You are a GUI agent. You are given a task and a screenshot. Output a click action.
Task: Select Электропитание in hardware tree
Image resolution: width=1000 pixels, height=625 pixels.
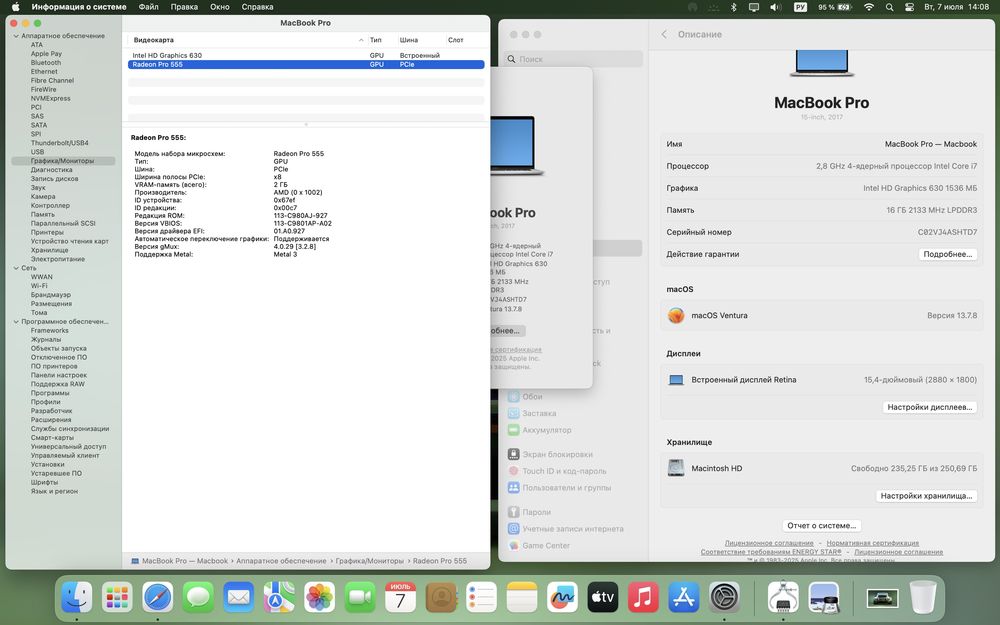pos(58,260)
